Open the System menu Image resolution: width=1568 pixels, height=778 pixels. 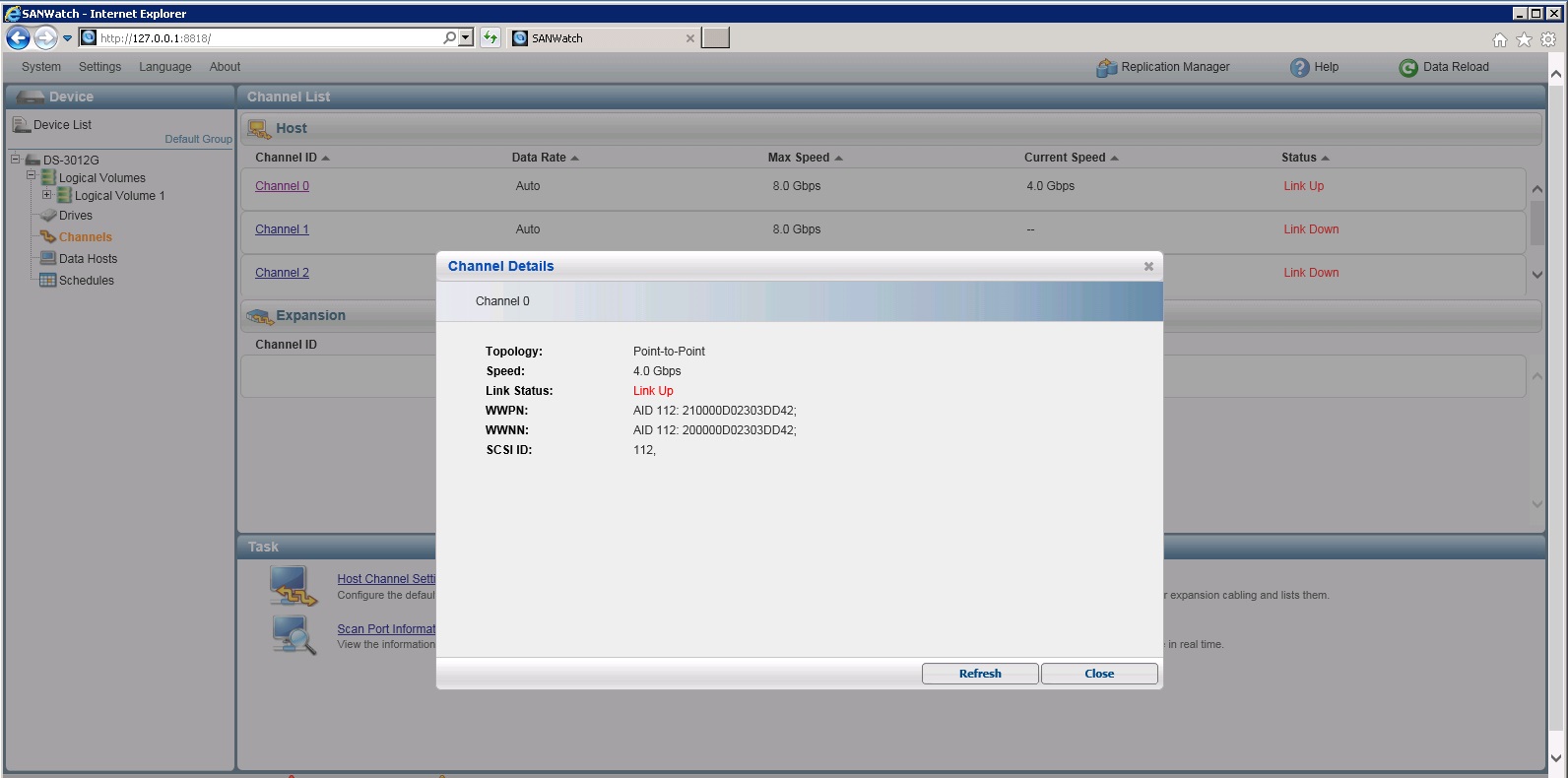point(41,67)
